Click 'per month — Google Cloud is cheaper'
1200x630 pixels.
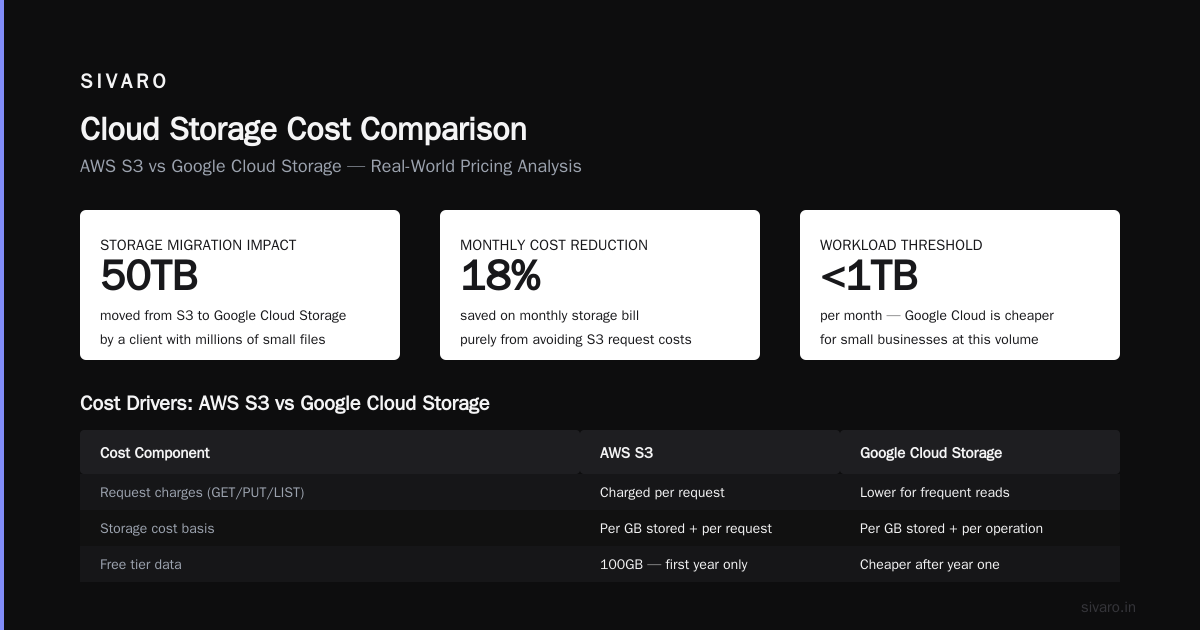937,315
